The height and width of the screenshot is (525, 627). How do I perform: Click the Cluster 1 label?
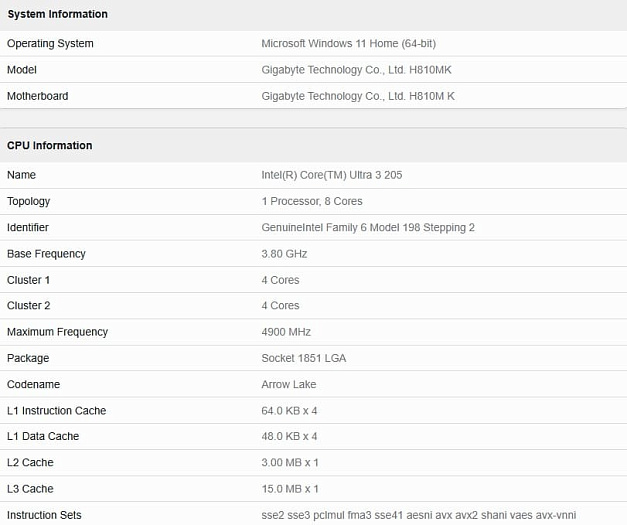coord(28,280)
